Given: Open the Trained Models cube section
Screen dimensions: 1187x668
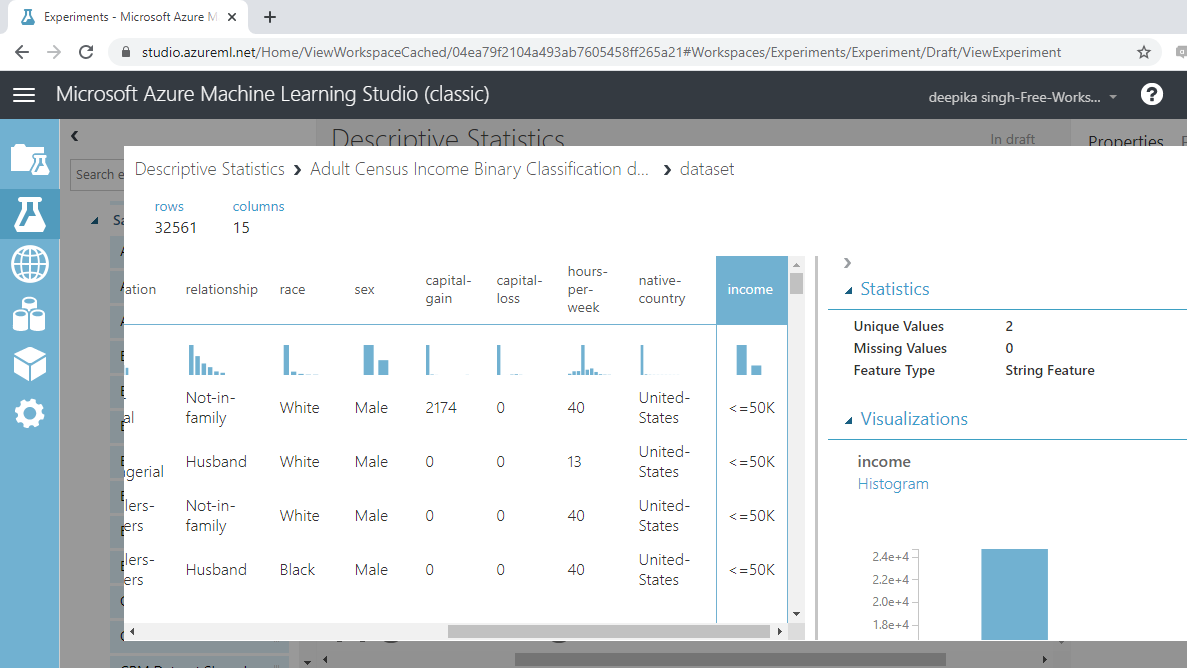Looking at the screenshot, I should (x=30, y=364).
